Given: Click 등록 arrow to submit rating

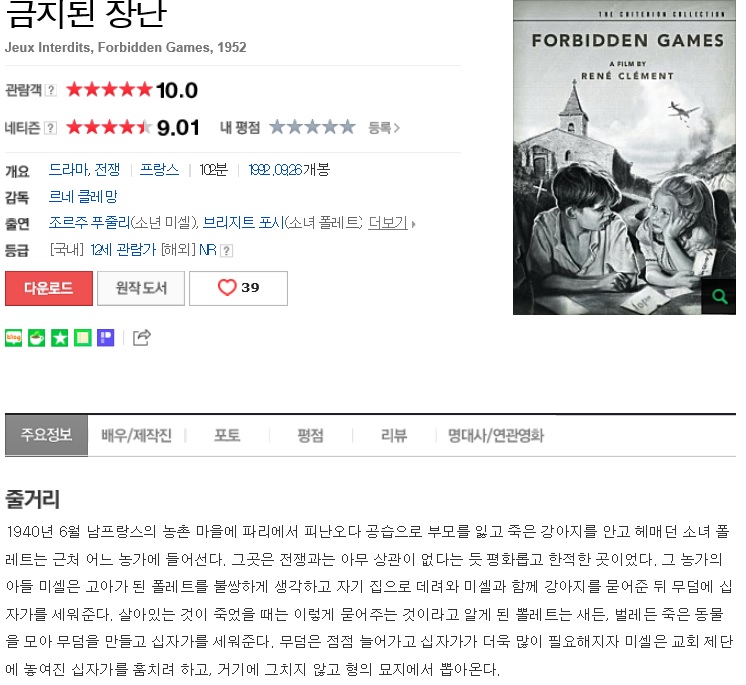Looking at the screenshot, I should pos(384,127).
